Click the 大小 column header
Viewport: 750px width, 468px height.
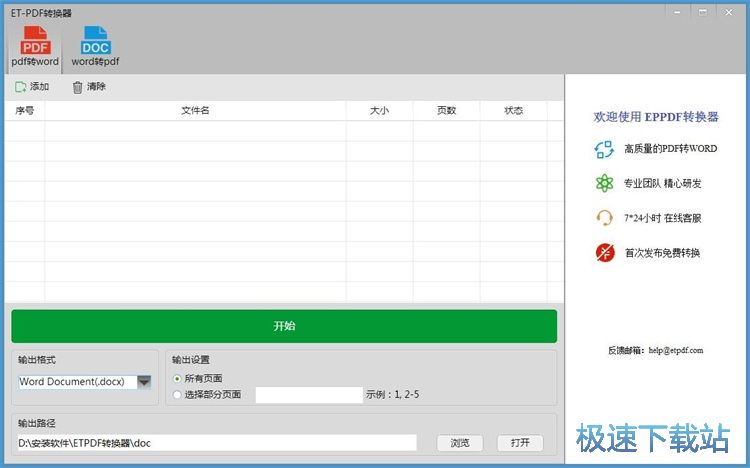click(x=379, y=111)
